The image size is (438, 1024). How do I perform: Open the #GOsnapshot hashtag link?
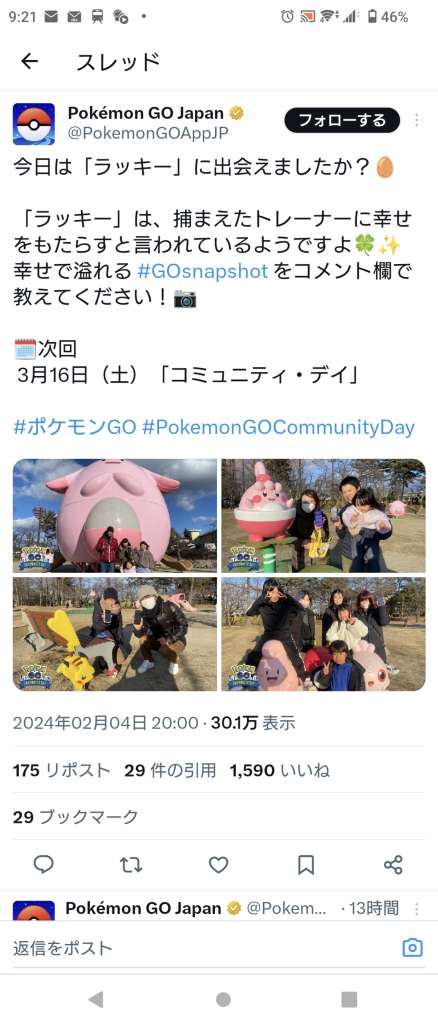tap(203, 270)
